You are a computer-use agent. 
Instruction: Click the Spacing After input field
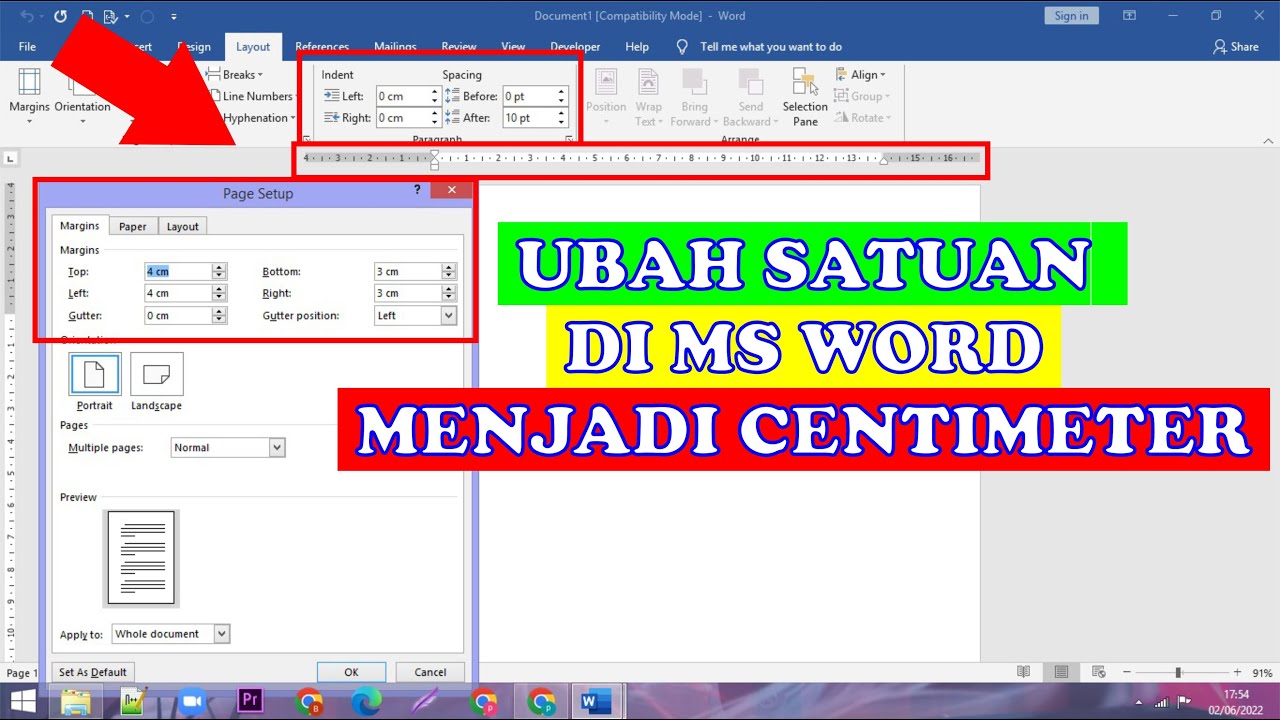coord(529,118)
